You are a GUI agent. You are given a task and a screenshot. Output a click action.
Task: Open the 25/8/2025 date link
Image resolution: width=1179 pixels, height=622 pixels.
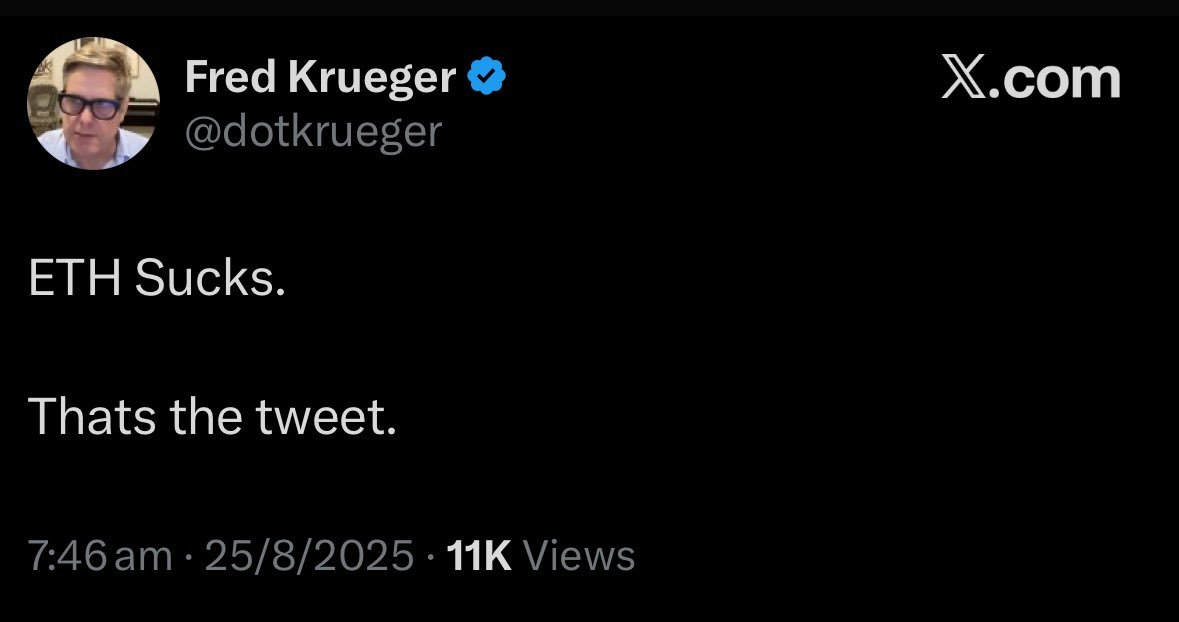pyautogui.click(x=309, y=555)
